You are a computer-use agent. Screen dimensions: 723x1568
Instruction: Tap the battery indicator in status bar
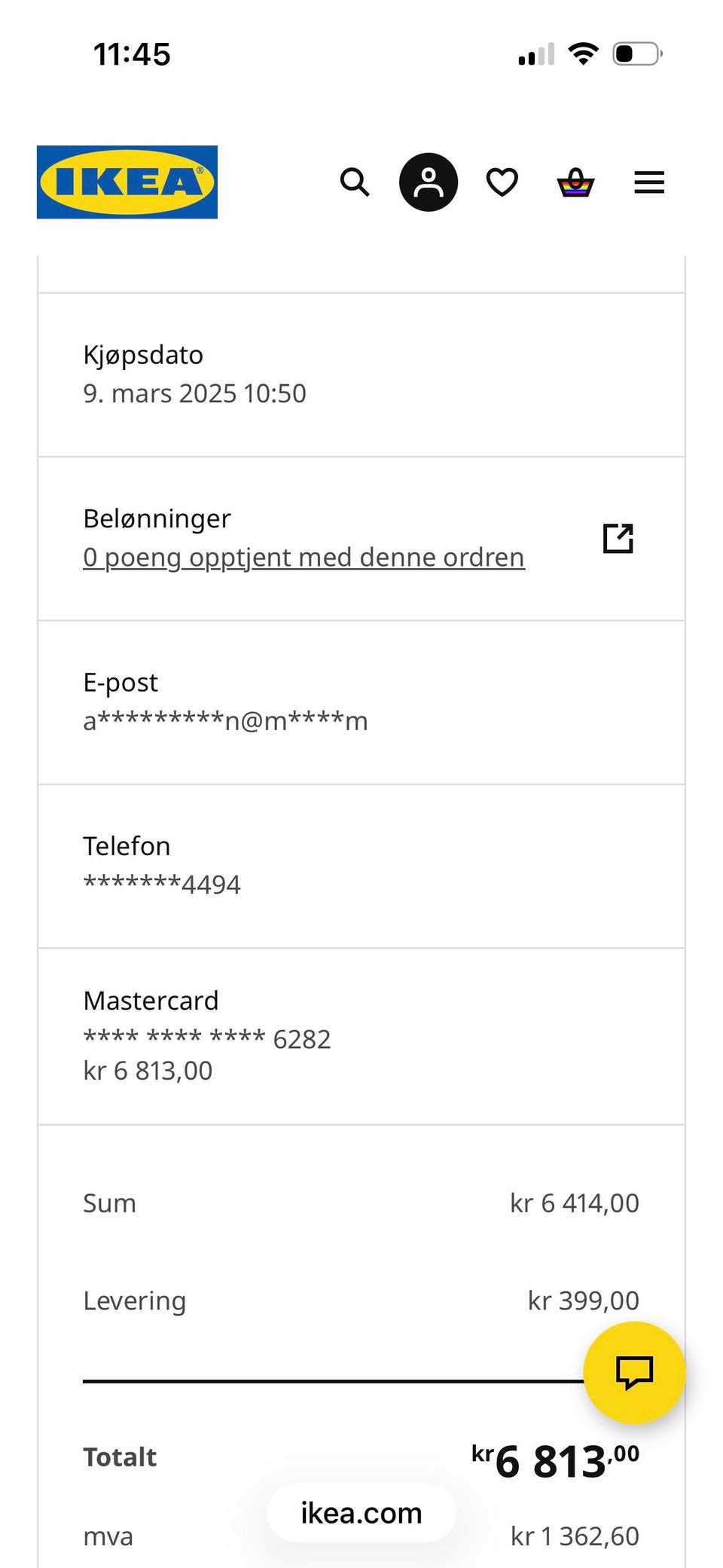tap(637, 54)
